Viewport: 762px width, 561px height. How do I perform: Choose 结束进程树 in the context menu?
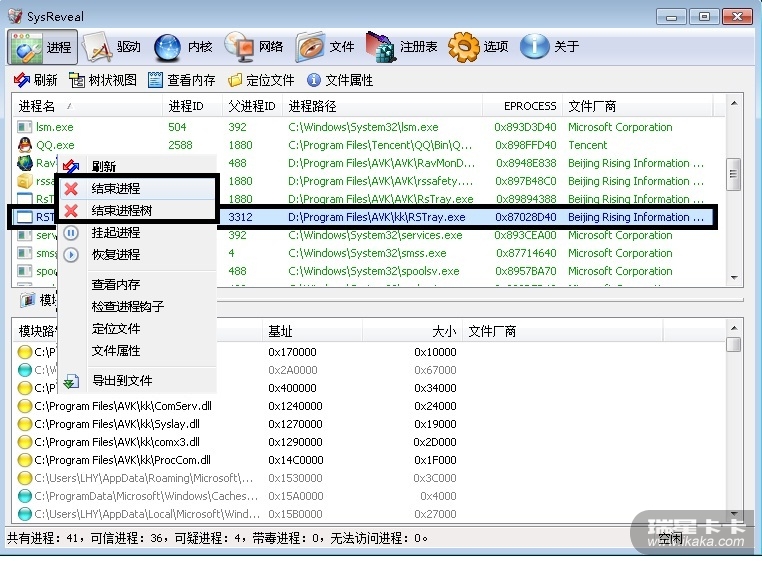coord(137,210)
